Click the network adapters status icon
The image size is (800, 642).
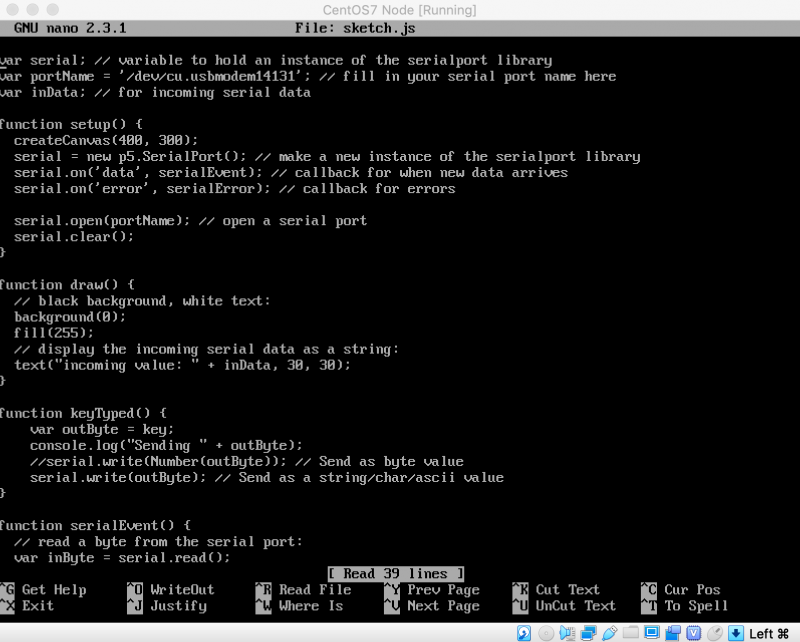point(588,633)
